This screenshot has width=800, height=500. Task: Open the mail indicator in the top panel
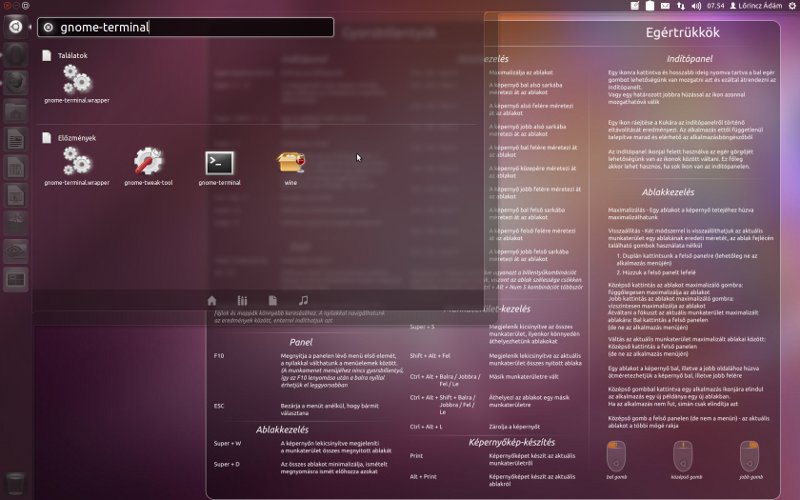point(665,6)
